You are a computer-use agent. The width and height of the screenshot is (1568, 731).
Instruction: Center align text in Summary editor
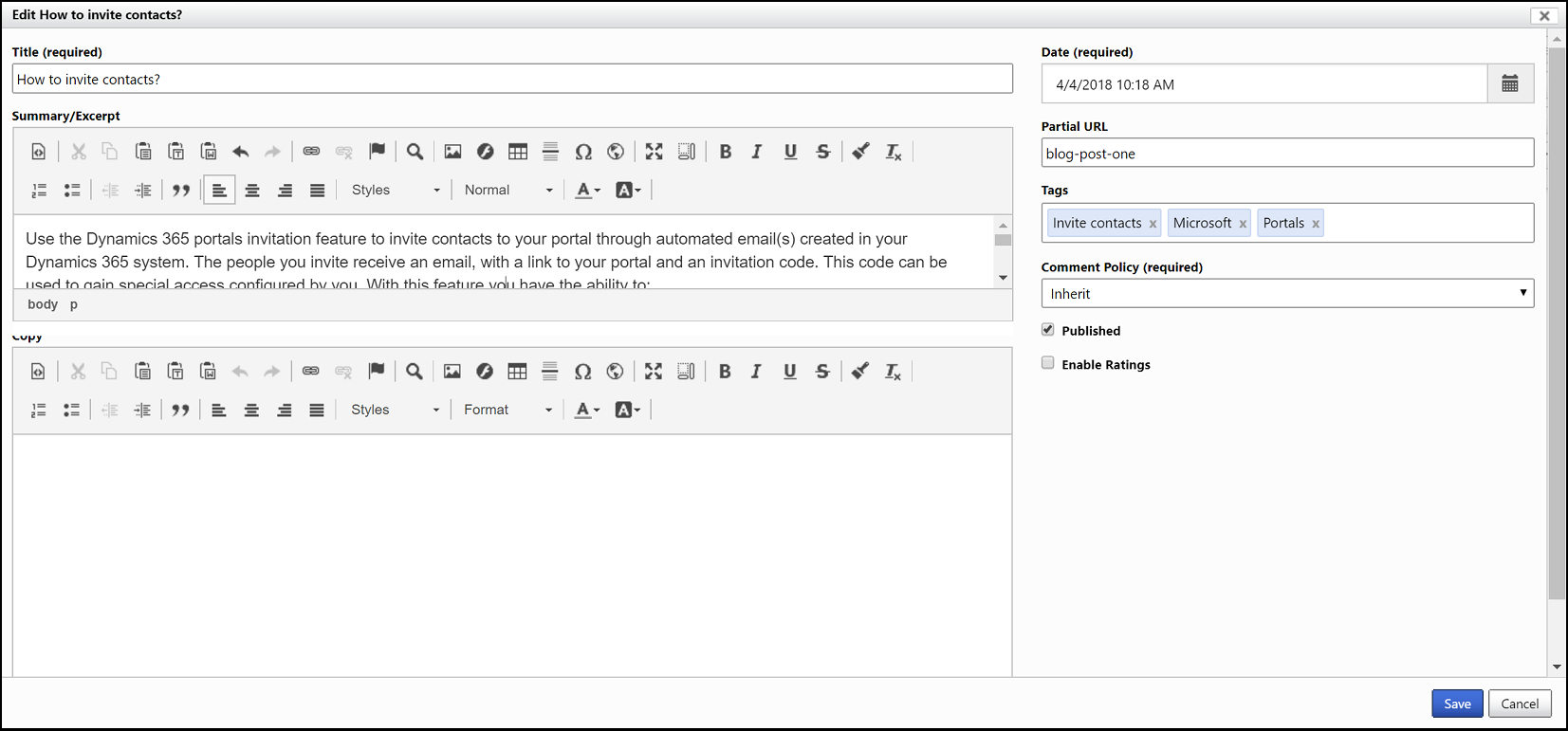click(x=252, y=191)
